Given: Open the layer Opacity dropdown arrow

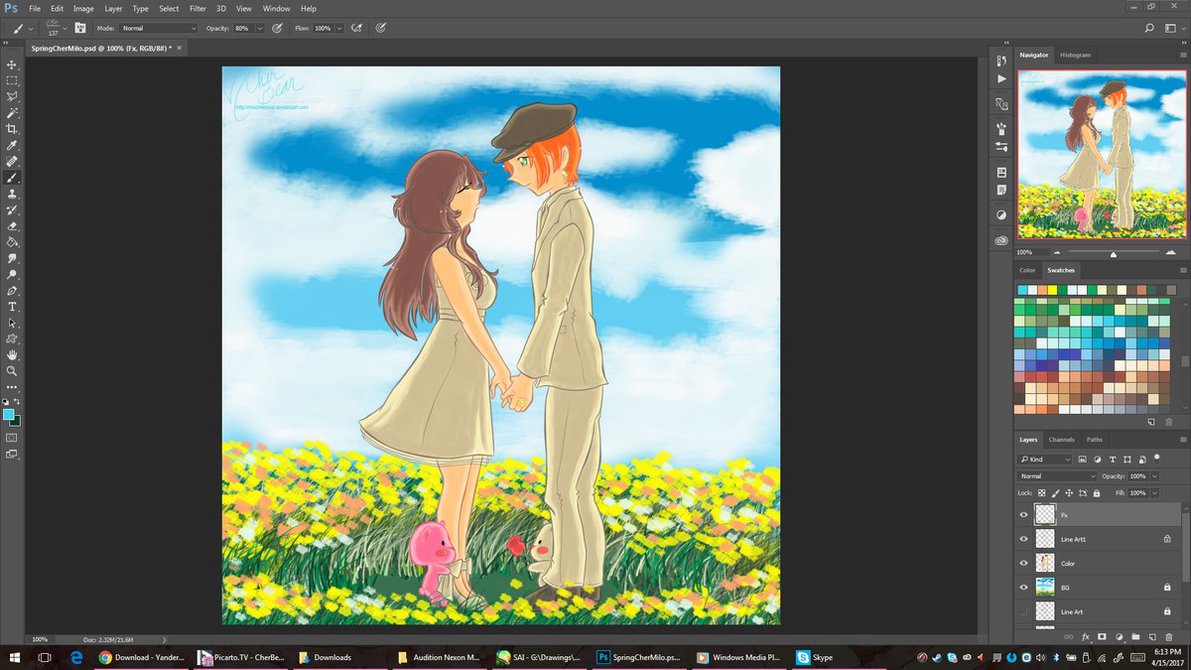Looking at the screenshot, I should (1155, 476).
